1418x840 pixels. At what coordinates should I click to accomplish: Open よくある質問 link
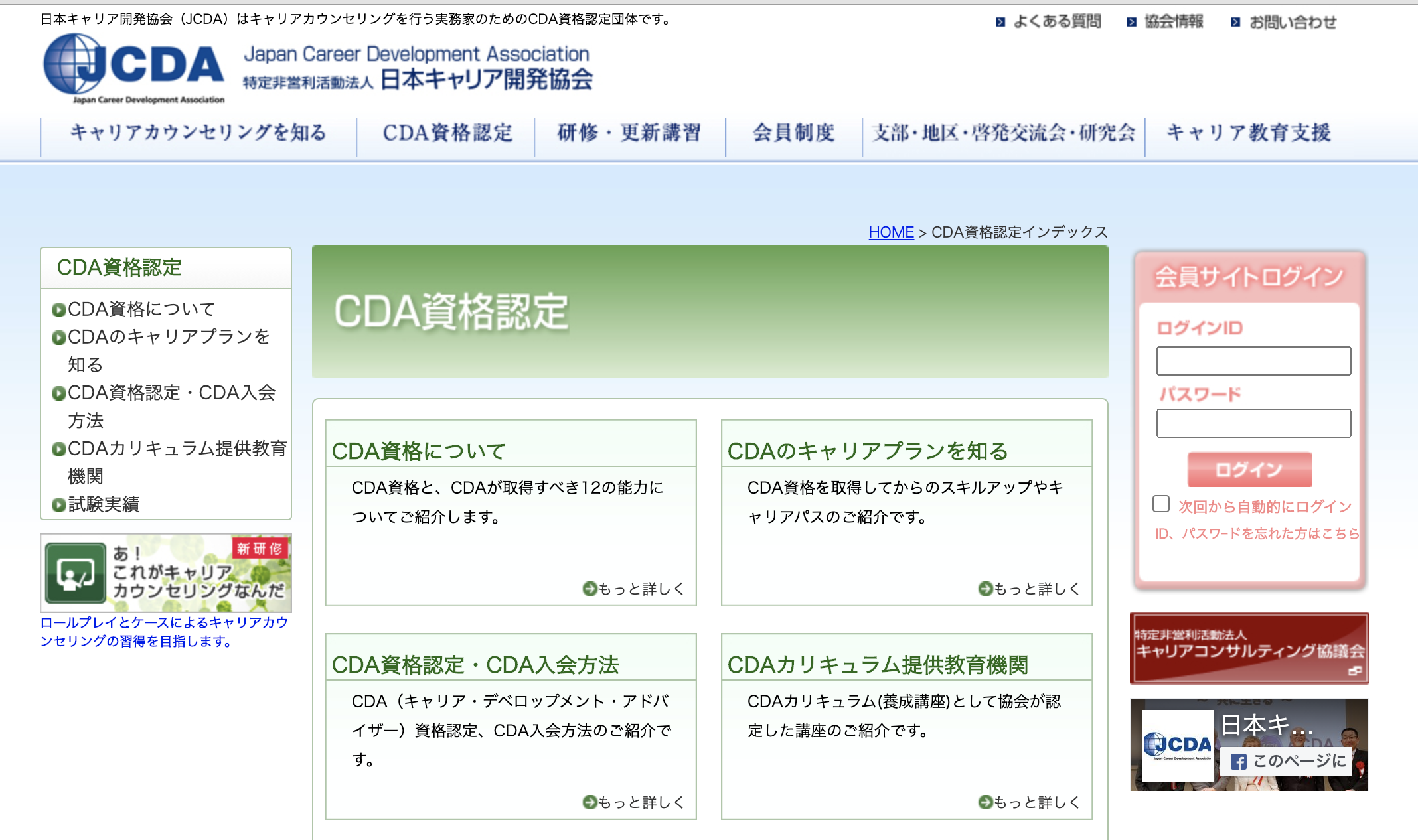pos(1057,22)
